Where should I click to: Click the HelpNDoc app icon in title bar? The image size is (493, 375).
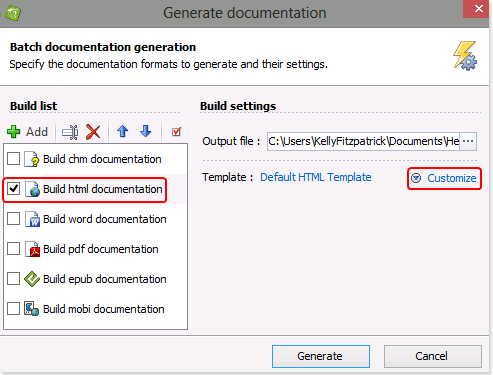13,13
